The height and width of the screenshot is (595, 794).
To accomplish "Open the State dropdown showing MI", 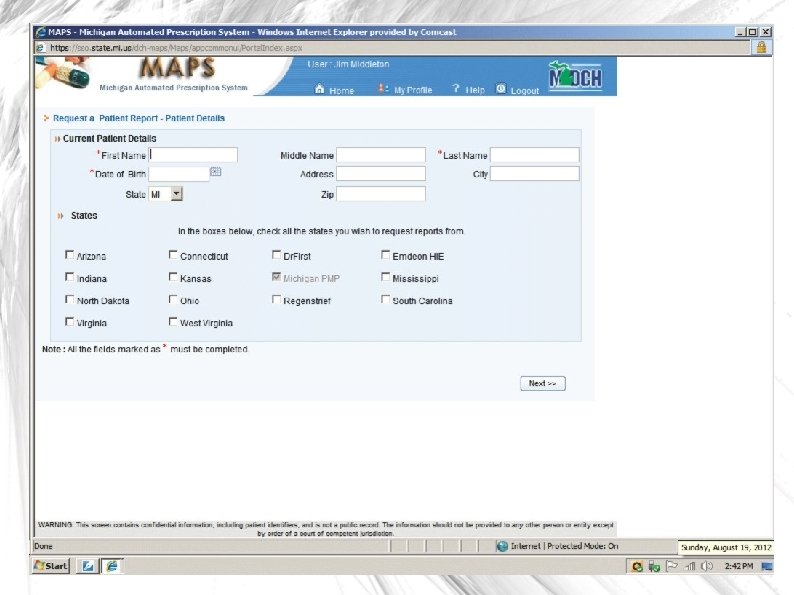I will point(166,194).
